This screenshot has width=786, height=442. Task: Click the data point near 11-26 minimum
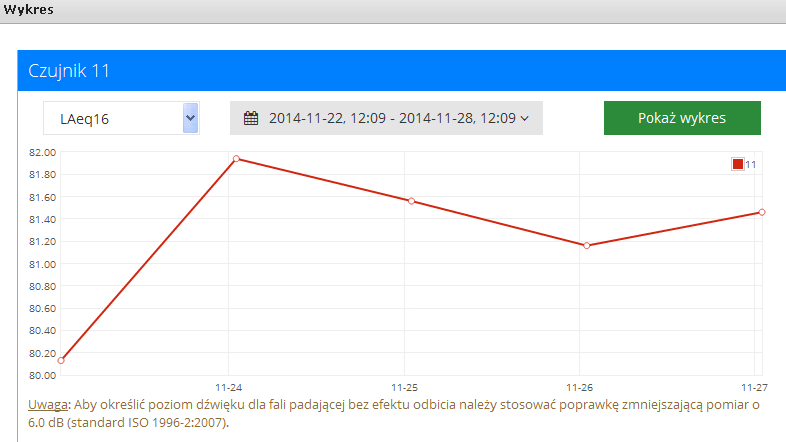(586, 246)
